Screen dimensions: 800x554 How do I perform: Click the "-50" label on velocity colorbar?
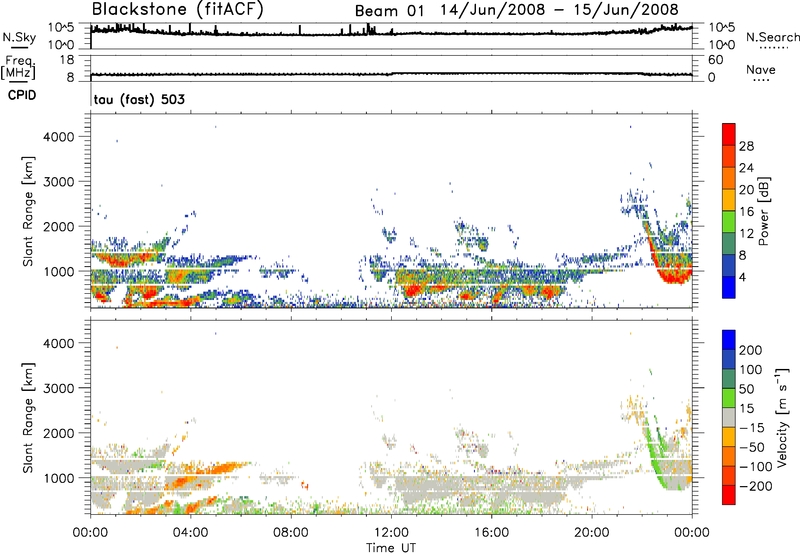click(x=752, y=447)
